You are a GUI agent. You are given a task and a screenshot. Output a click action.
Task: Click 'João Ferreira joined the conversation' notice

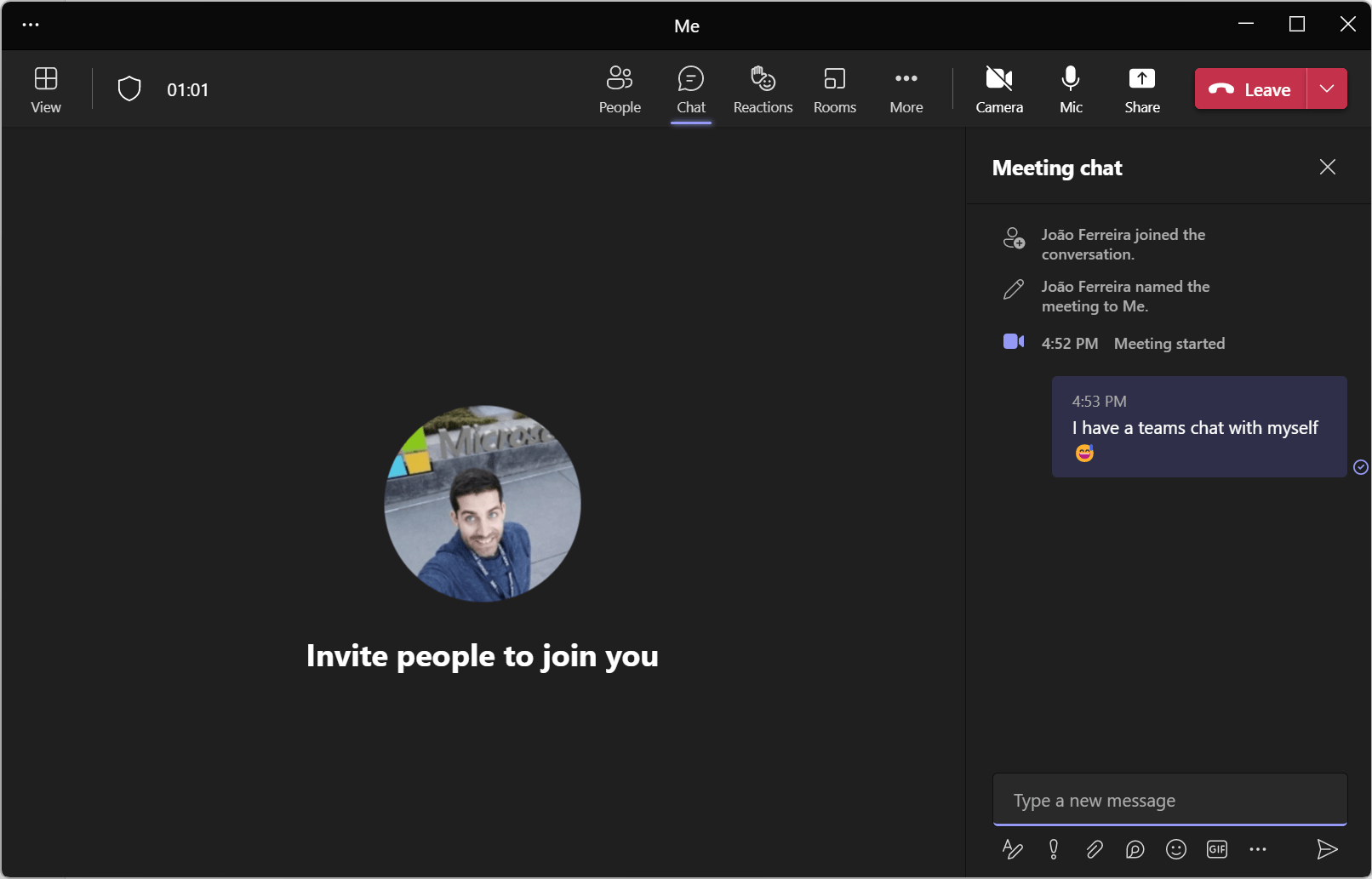pos(1123,244)
